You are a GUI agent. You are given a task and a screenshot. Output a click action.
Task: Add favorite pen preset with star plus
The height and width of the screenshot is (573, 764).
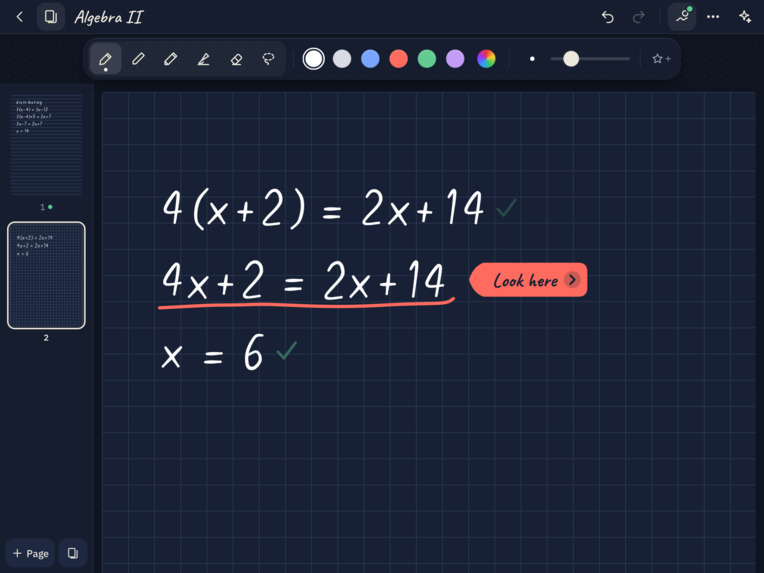pyautogui.click(x=661, y=59)
